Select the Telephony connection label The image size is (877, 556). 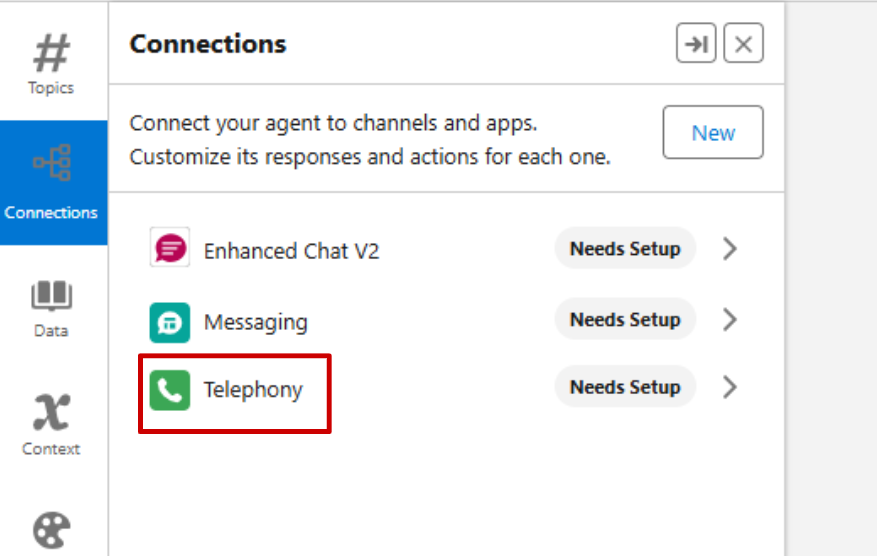(253, 390)
